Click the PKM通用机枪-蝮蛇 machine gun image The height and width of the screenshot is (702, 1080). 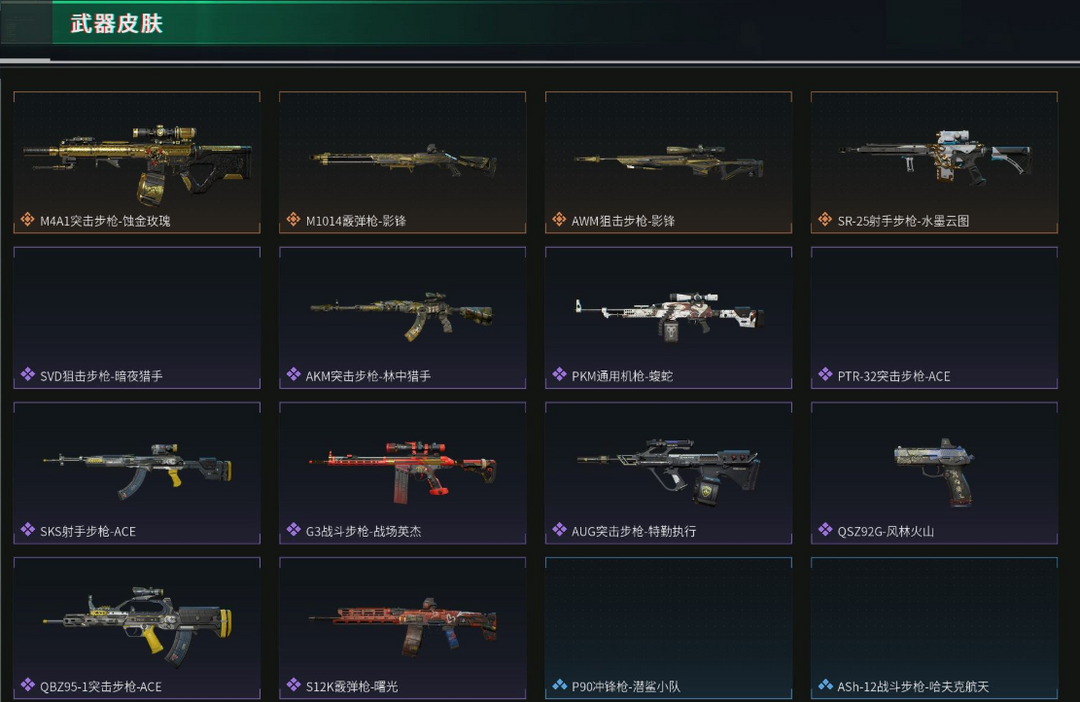coord(669,317)
